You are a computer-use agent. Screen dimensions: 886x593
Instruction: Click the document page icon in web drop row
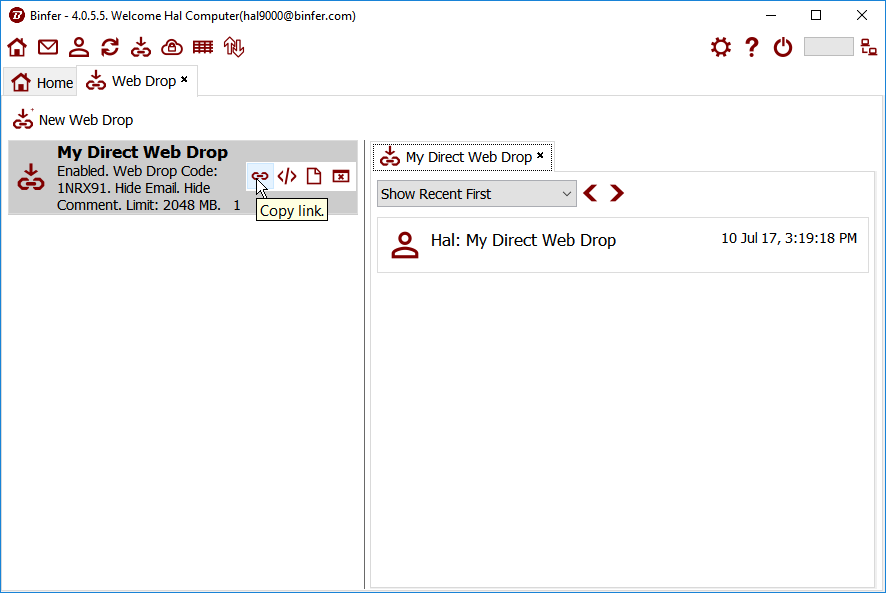coord(314,176)
